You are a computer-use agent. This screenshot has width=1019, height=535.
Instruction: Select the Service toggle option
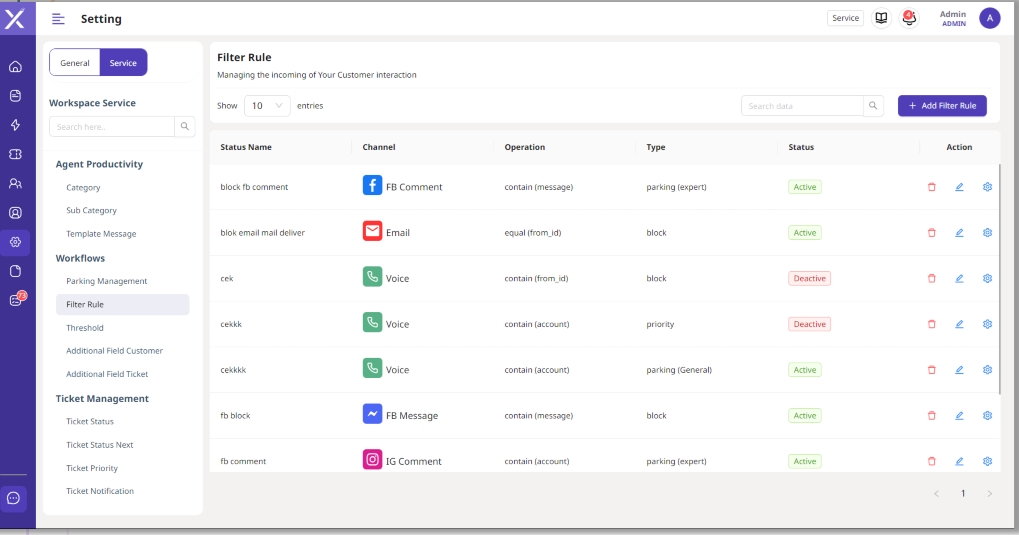[x=123, y=63]
